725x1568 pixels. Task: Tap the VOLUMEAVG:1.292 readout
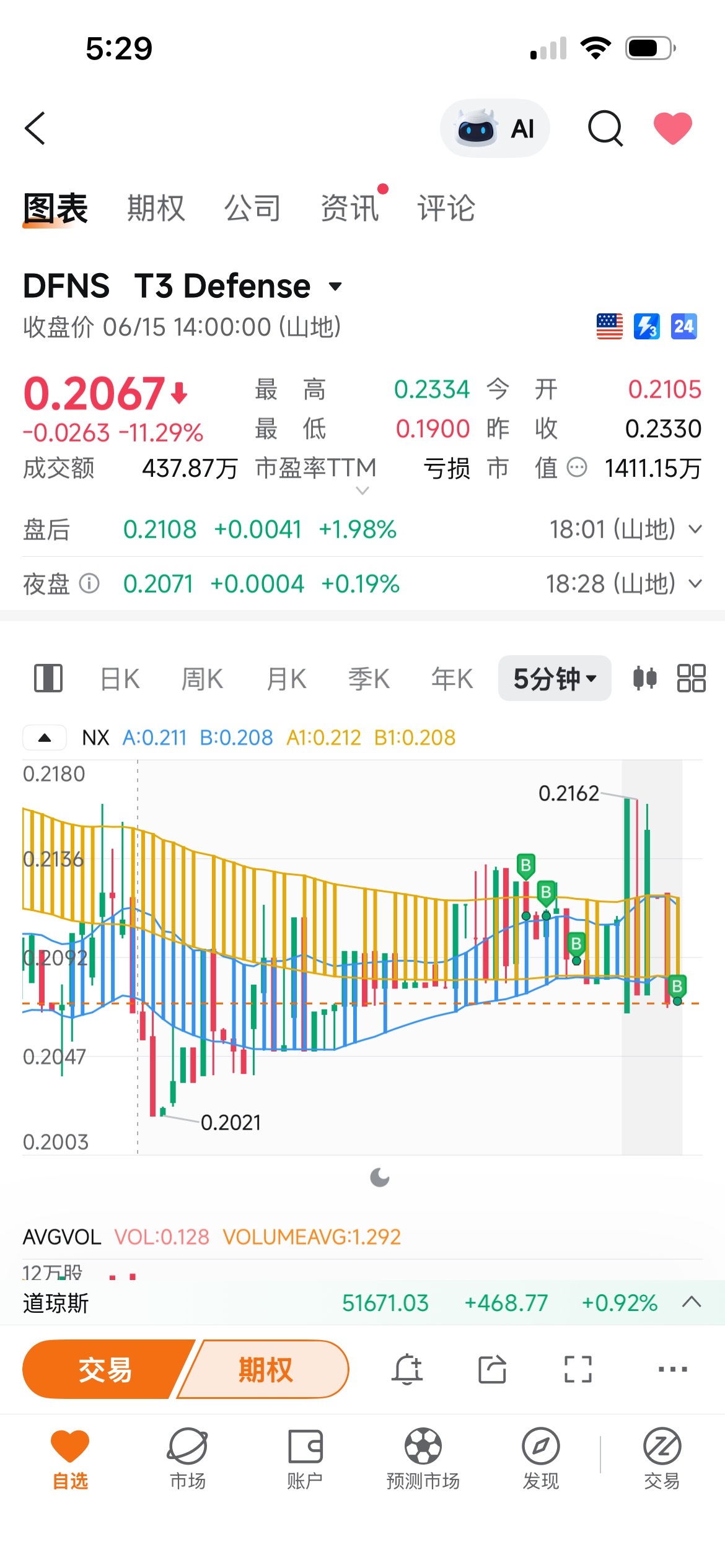(312, 1237)
